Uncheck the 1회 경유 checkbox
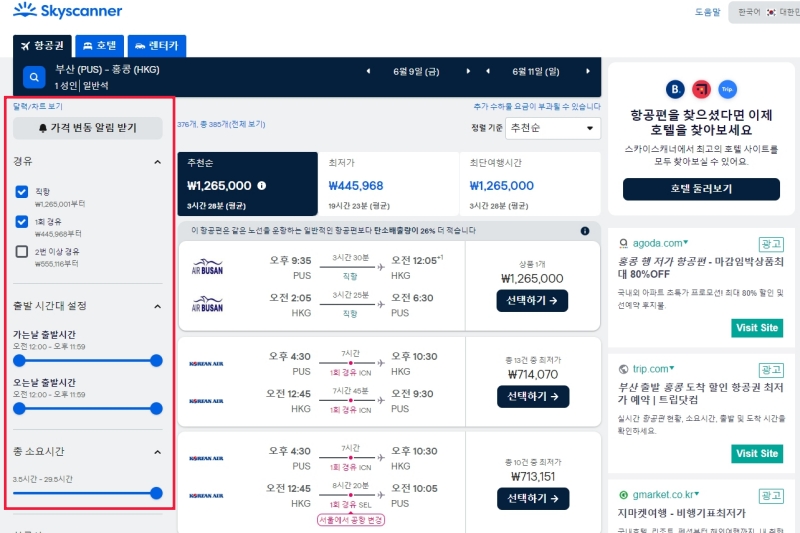800x533 pixels. coord(21,221)
